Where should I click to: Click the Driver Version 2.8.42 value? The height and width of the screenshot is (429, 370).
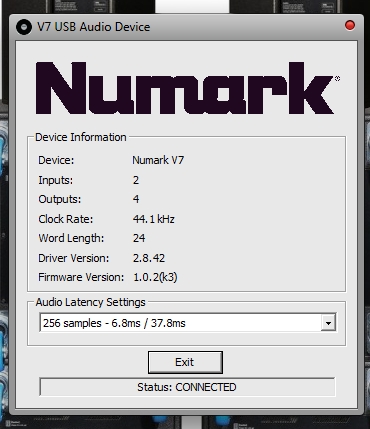click(149, 258)
